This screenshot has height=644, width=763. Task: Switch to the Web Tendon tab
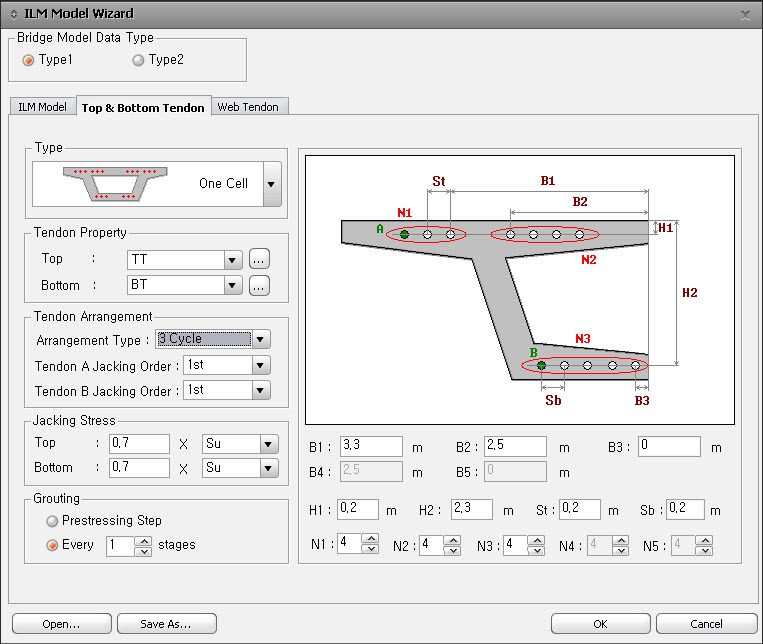click(248, 107)
